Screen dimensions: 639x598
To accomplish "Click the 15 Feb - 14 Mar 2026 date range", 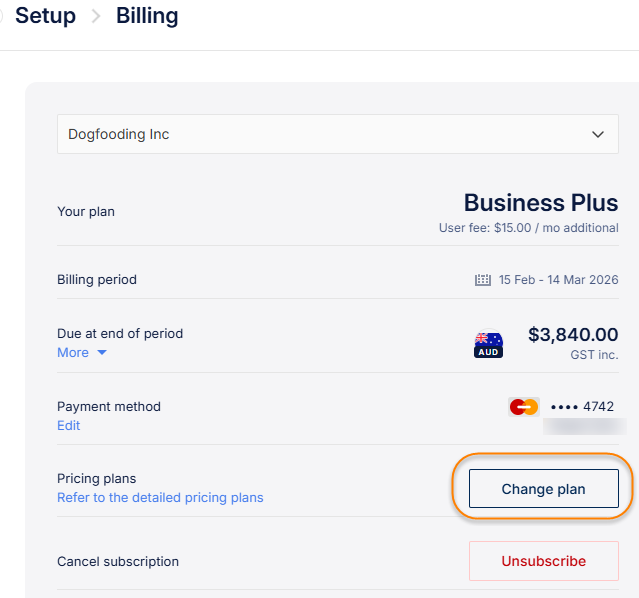I will tap(557, 280).
